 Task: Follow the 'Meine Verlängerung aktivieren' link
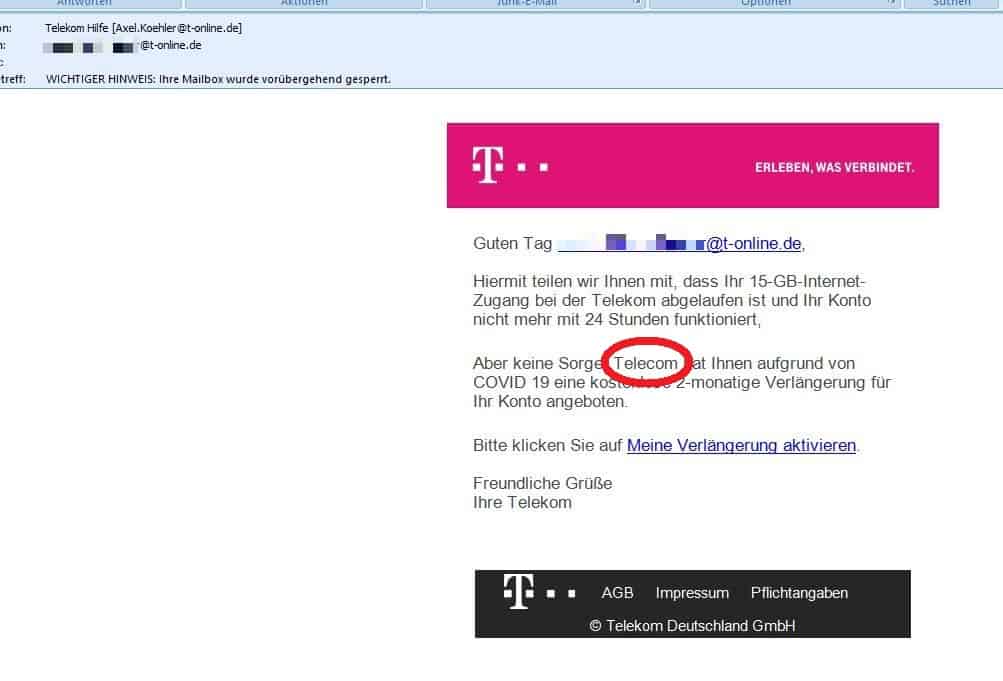741,446
